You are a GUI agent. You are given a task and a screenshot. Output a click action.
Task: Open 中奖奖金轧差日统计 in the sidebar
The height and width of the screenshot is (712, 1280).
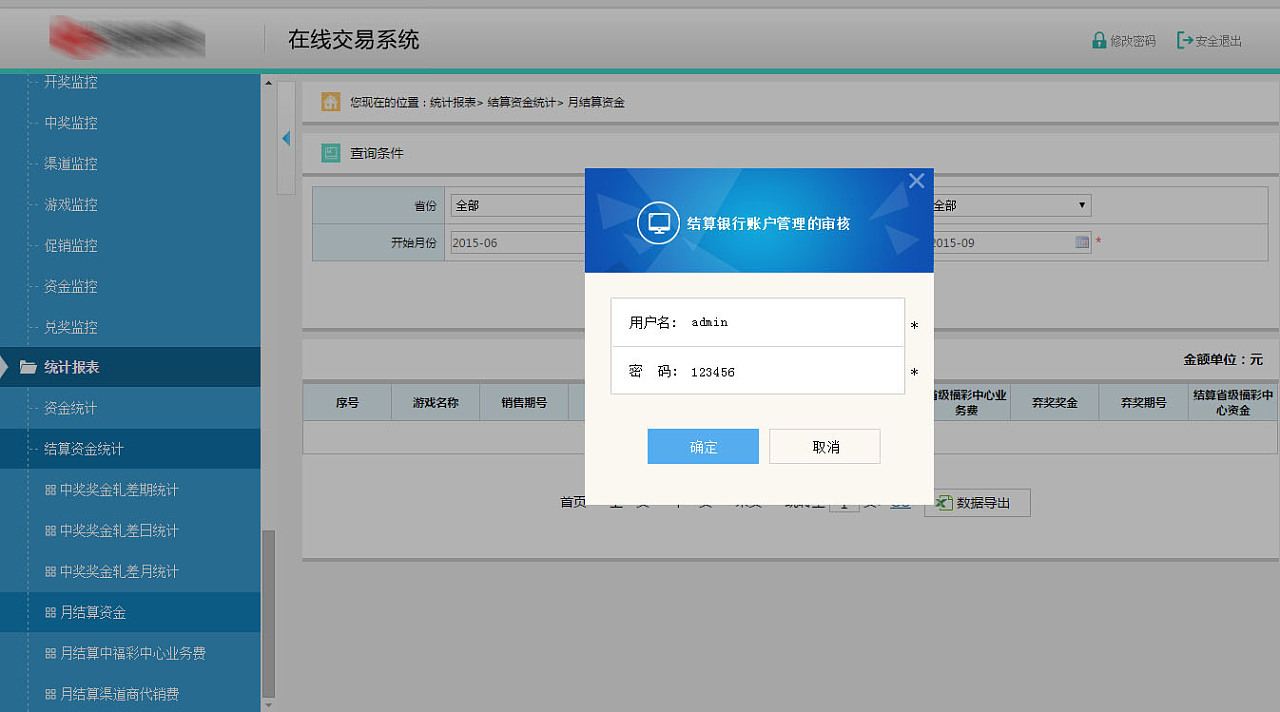(x=118, y=530)
